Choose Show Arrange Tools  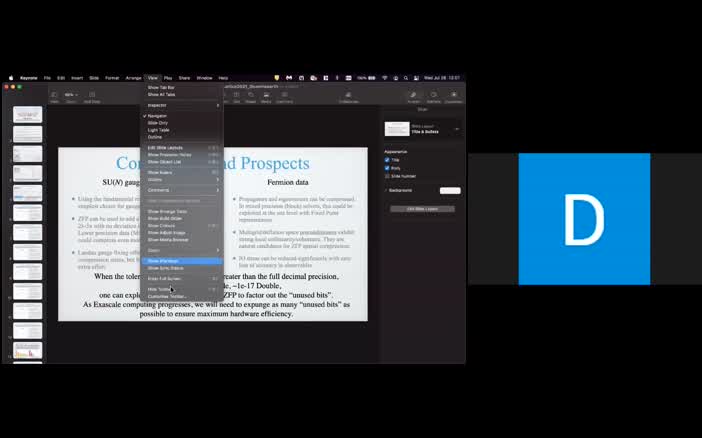click(182, 211)
